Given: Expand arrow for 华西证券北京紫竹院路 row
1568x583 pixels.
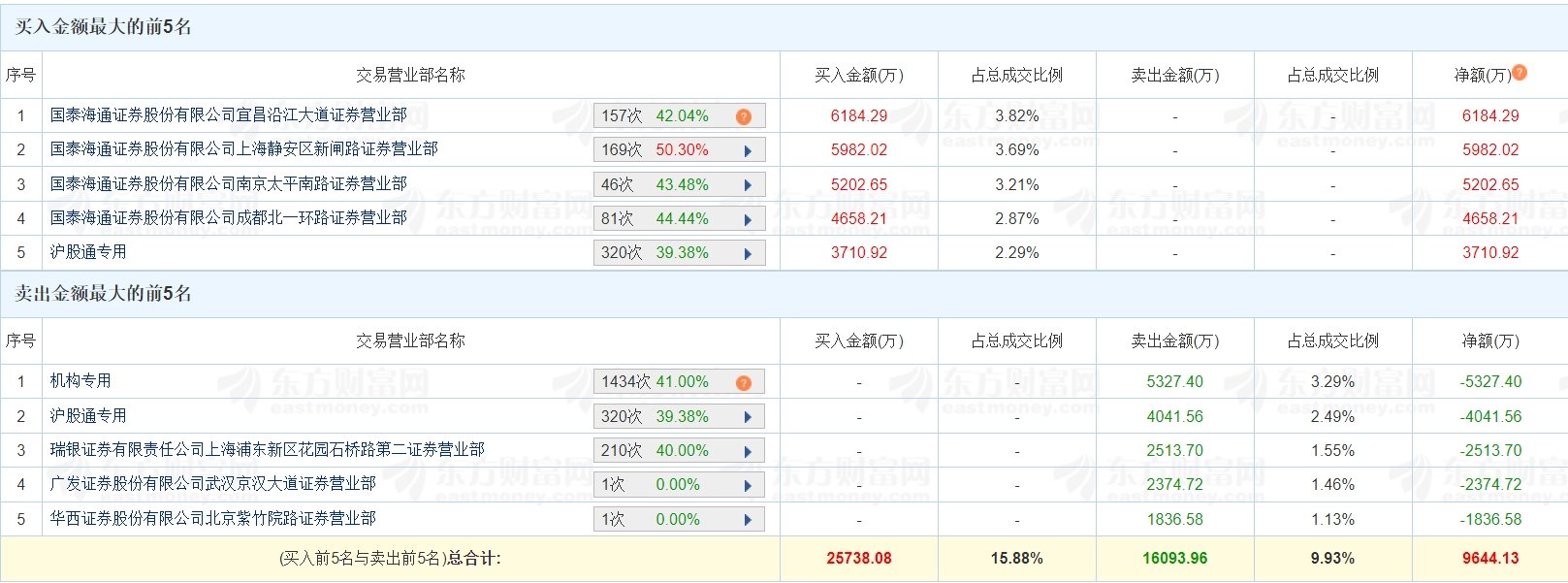Looking at the screenshot, I should tap(748, 520).
